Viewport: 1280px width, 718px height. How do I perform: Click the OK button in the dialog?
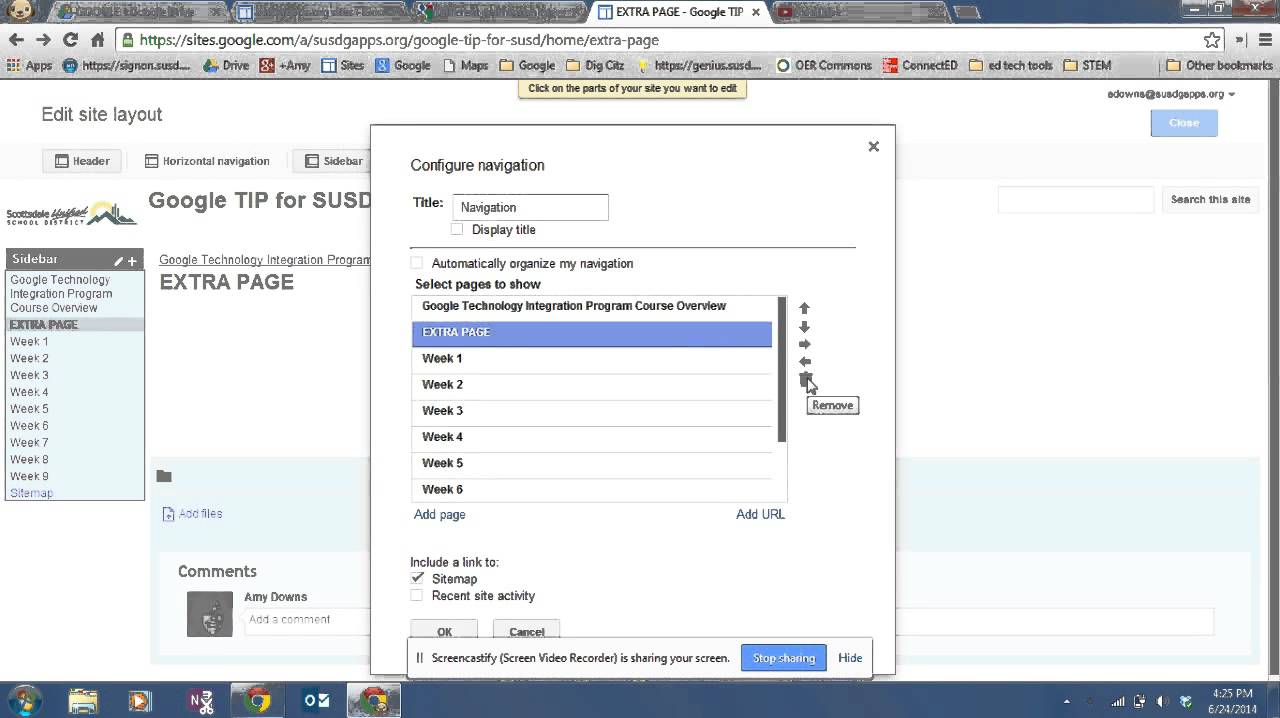pyautogui.click(x=444, y=631)
